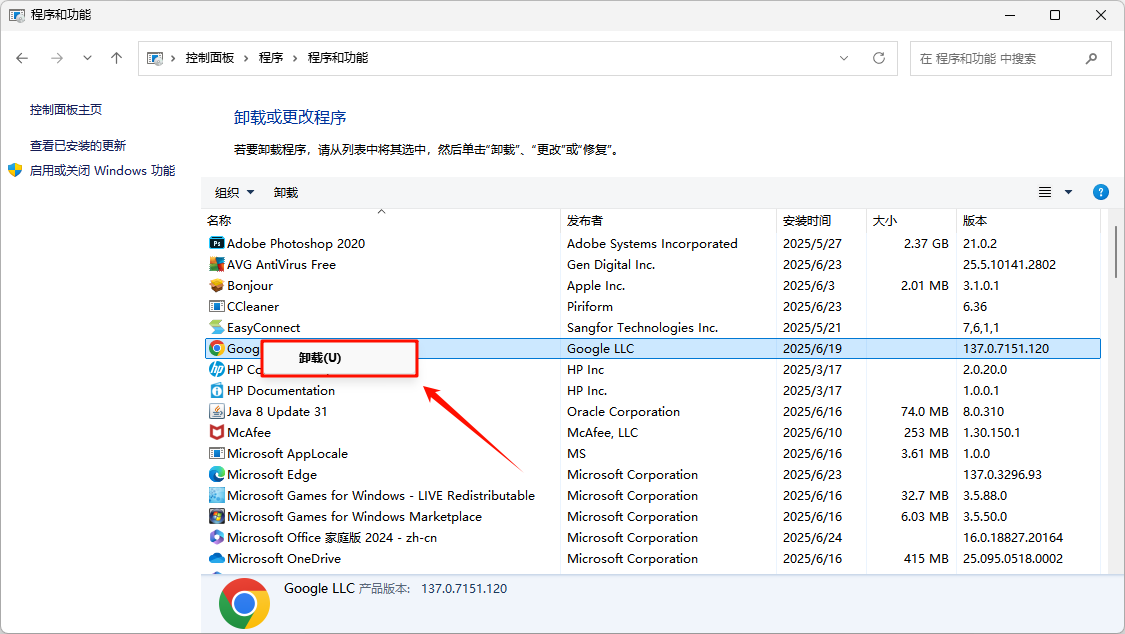This screenshot has height=634, width=1125.
Task: Click 控制面板 in the breadcrumb
Action: click(210, 58)
